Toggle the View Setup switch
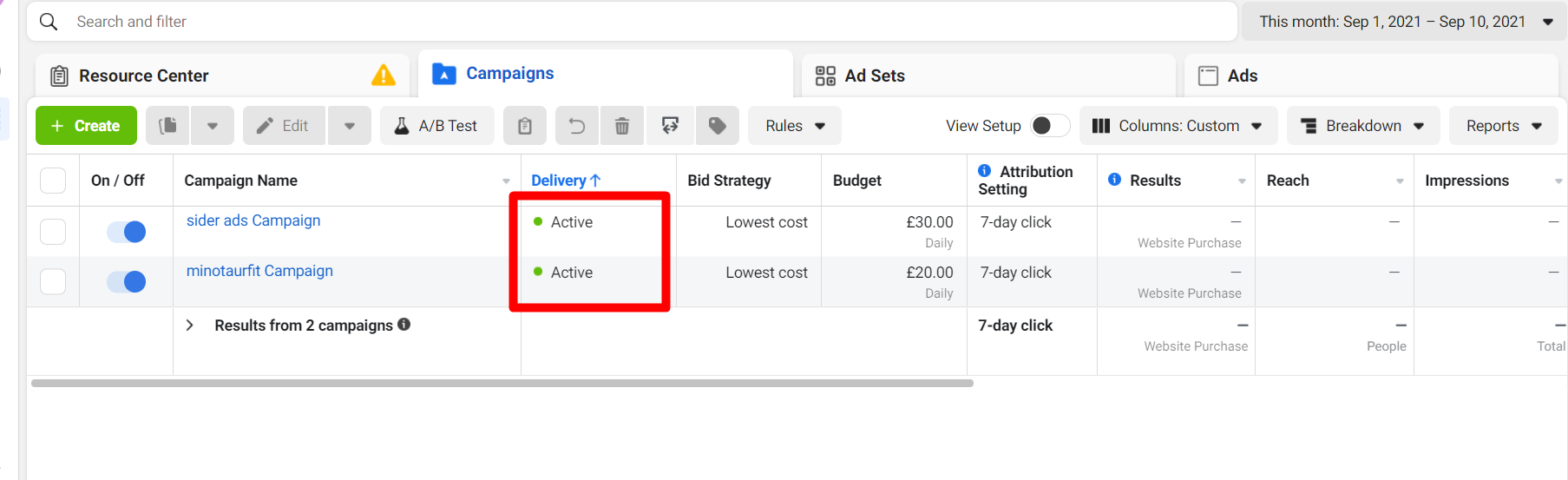Viewport: 1568px width, 480px height. pyautogui.click(x=1049, y=126)
